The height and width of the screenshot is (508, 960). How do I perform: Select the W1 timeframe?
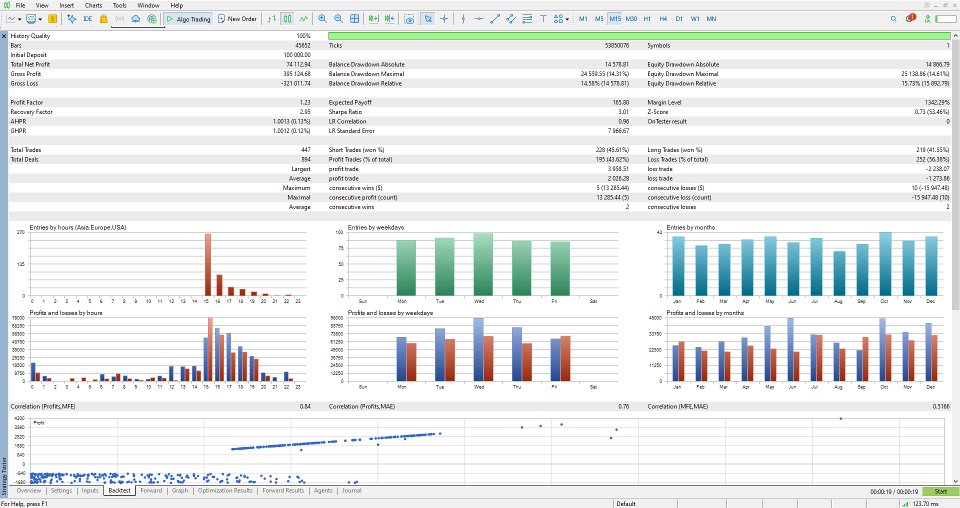pos(695,19)
